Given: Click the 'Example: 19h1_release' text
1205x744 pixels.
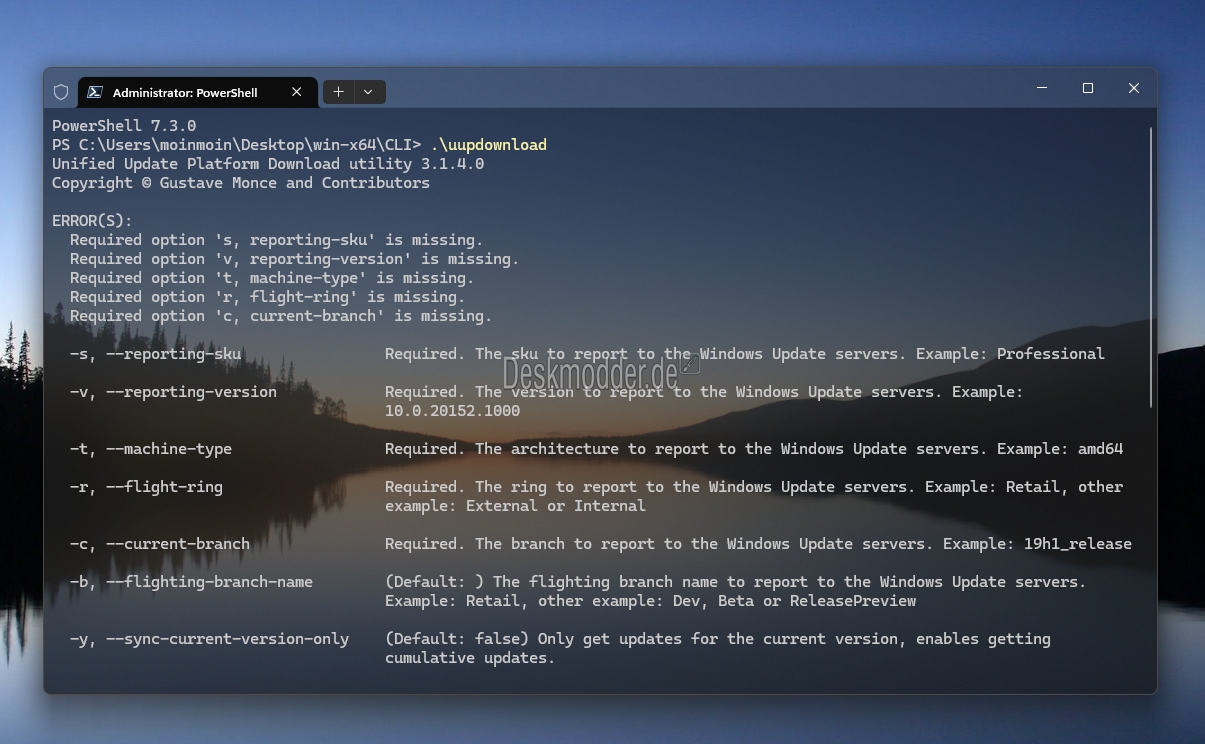Looking at the screenshot, I should click(x=1038, y=544).
